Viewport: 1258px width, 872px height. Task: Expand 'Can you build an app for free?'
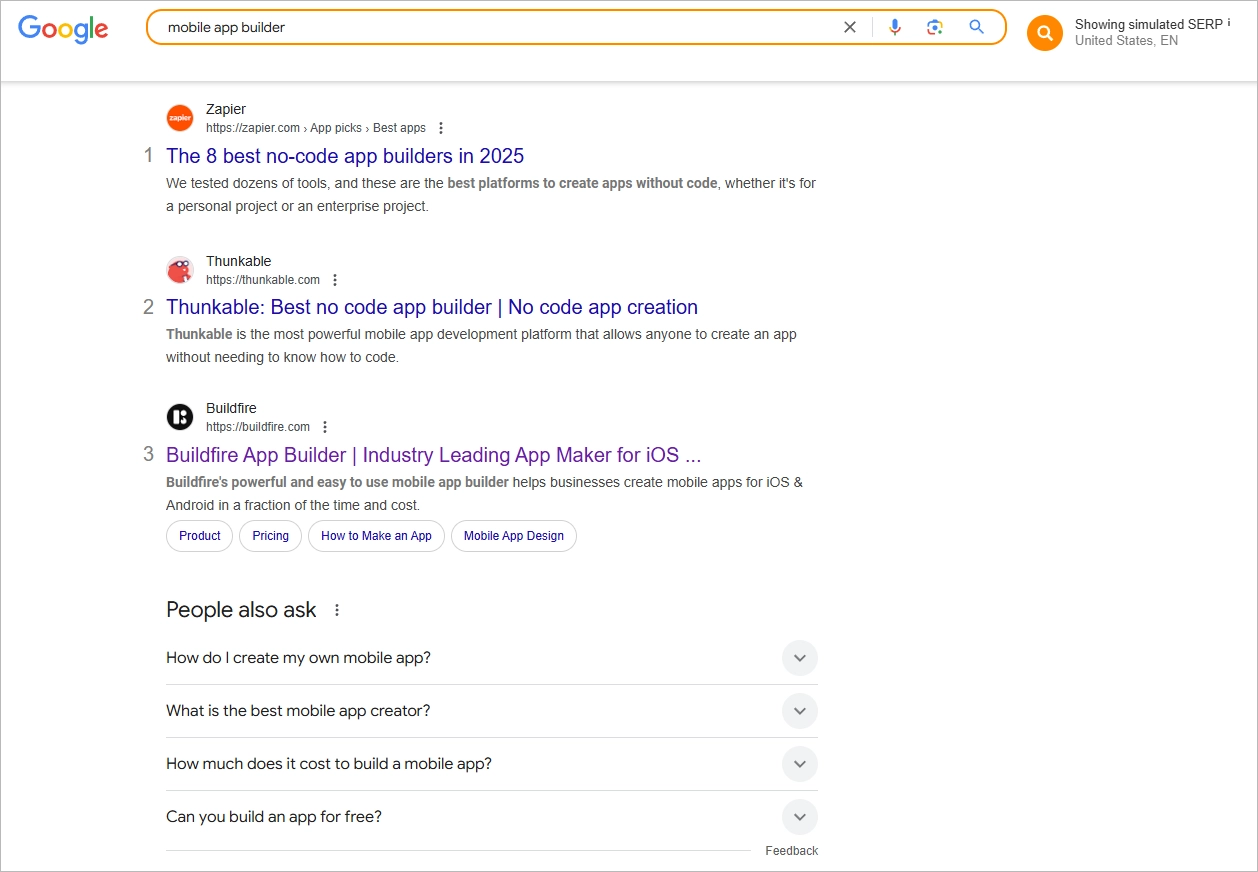click(799, 817)
